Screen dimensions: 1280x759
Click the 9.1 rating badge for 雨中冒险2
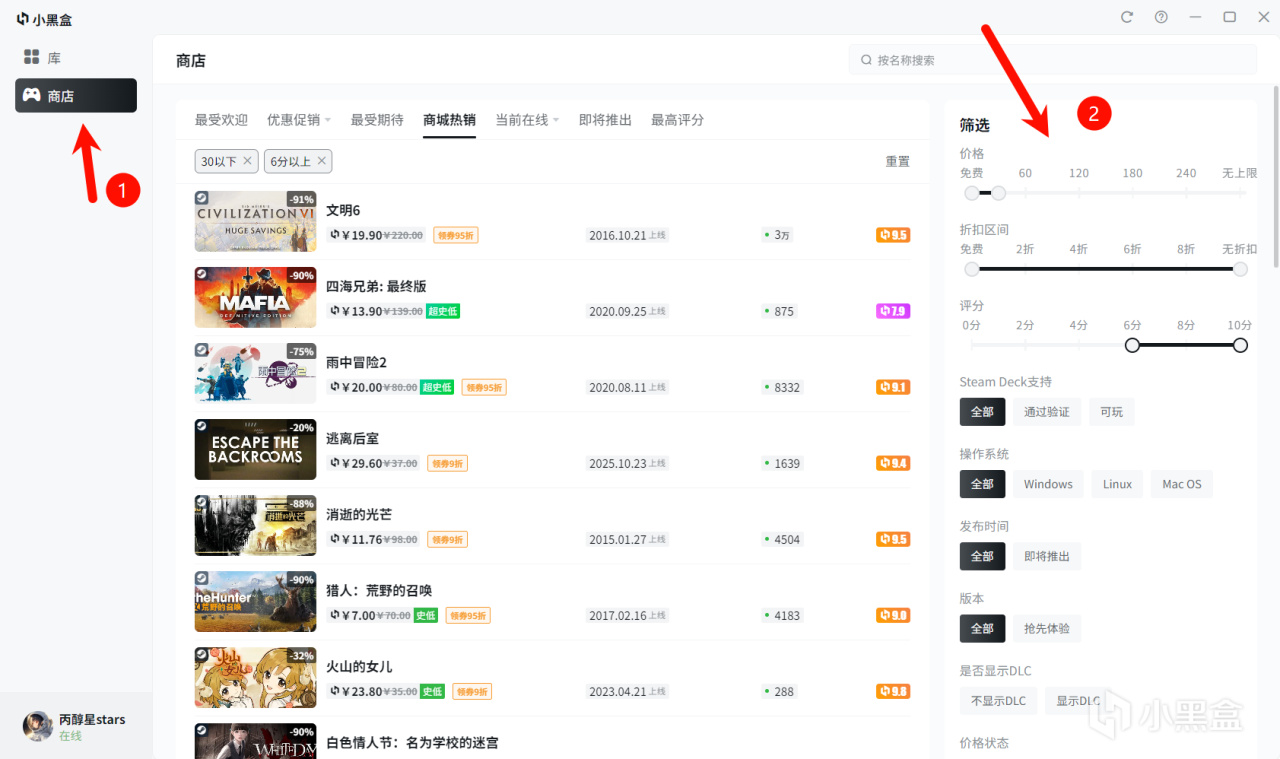[893, 387]
